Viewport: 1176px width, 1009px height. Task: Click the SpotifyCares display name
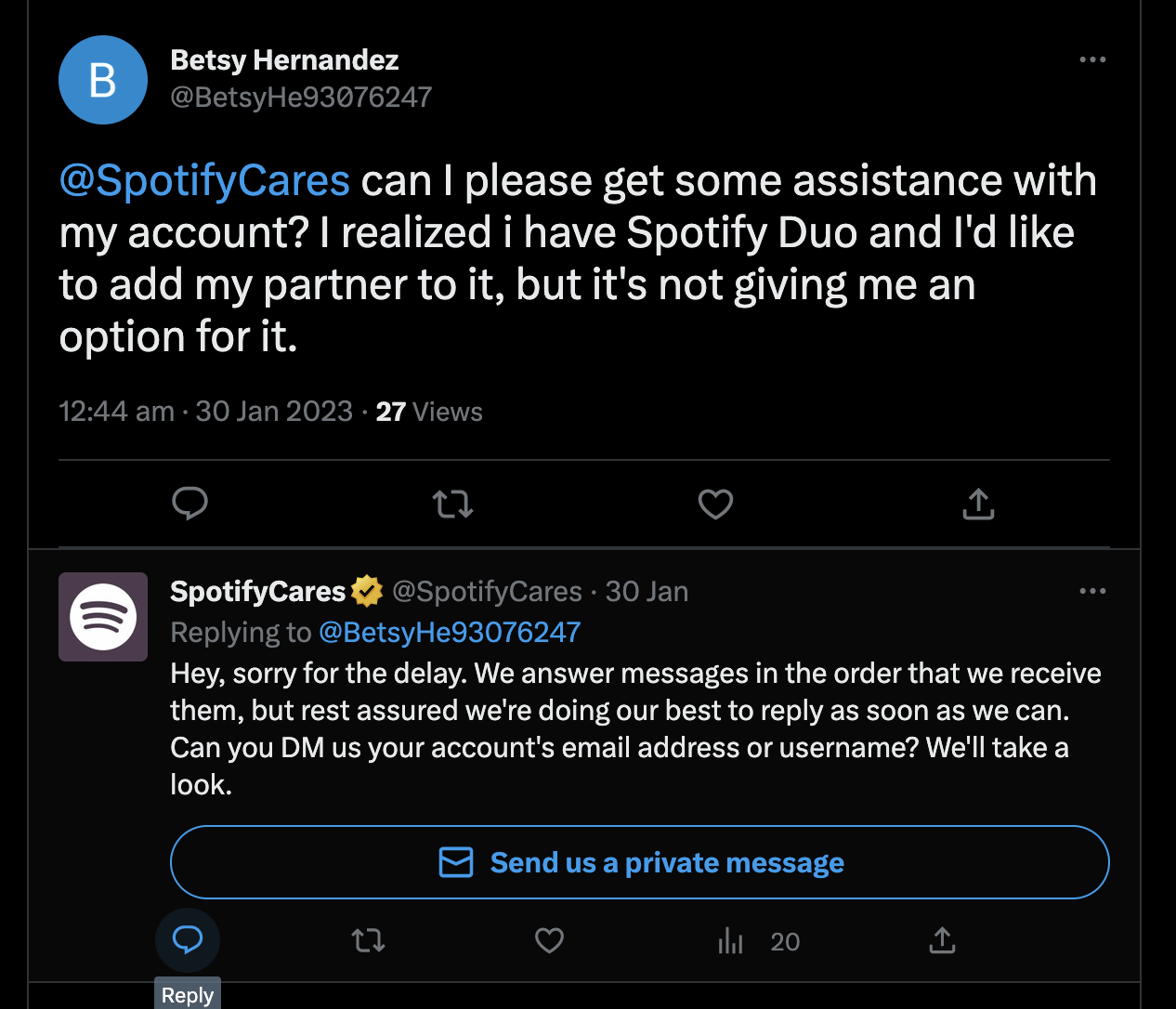[x=257, y=592]
